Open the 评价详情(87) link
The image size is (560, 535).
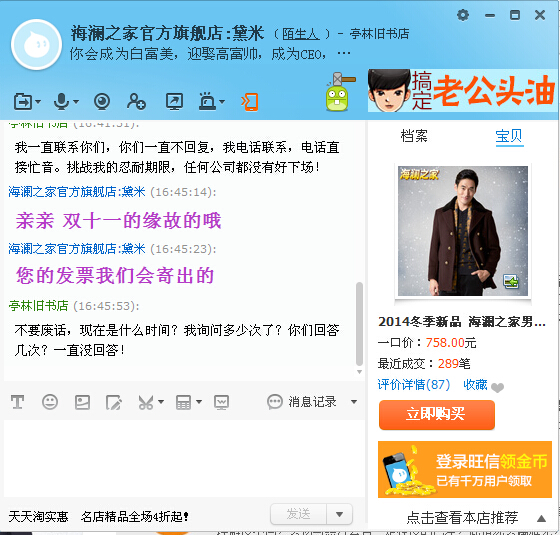click(x=414, y=385)
